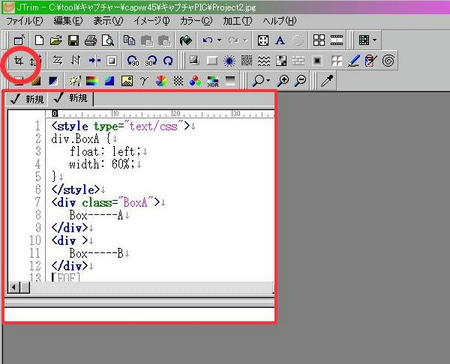Click the Save floppy disk icon

(x=73, y=40)
